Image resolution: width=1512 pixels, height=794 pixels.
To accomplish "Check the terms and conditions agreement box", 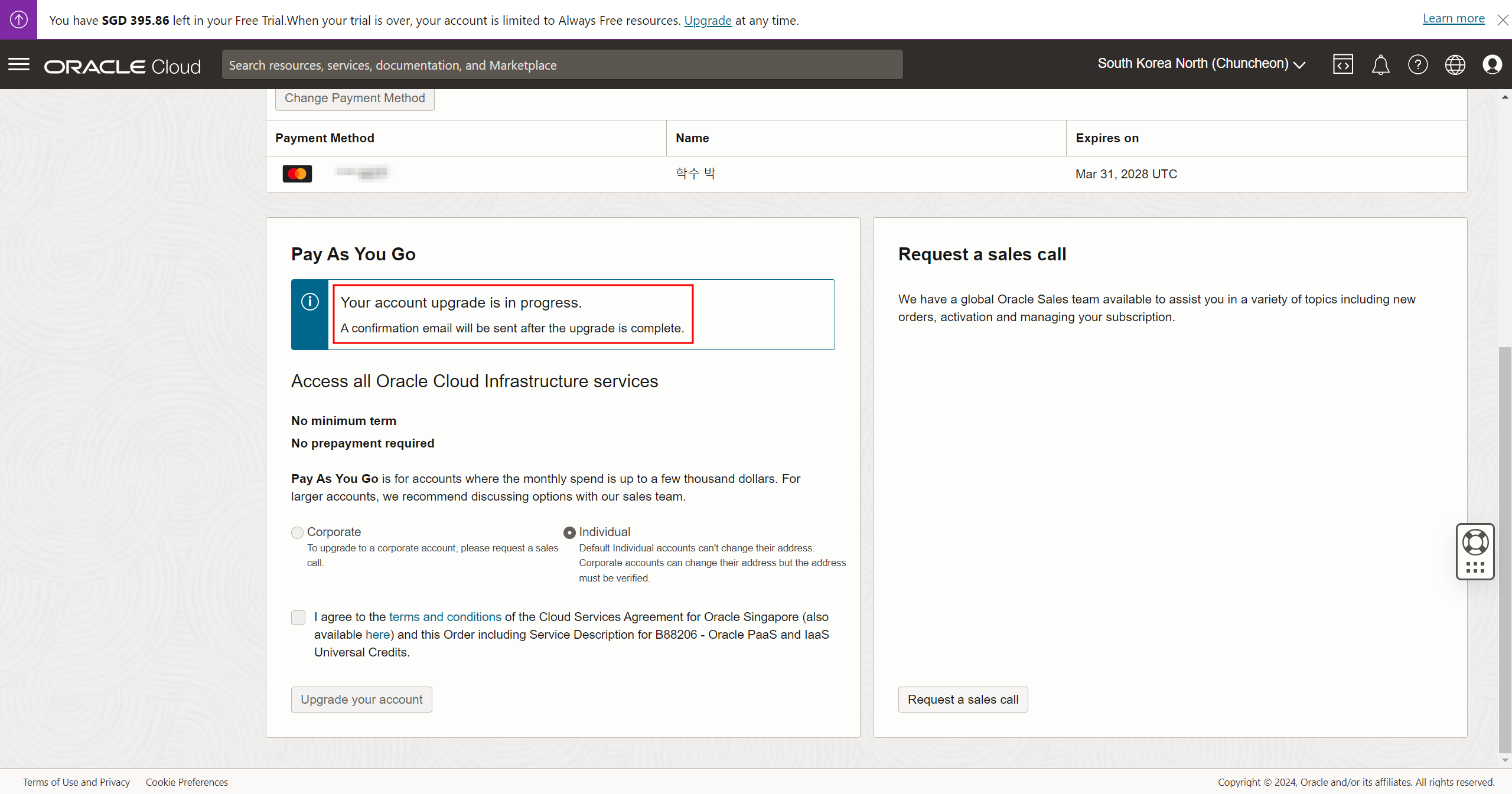I will pyautogui.click(x=298, y=617).
